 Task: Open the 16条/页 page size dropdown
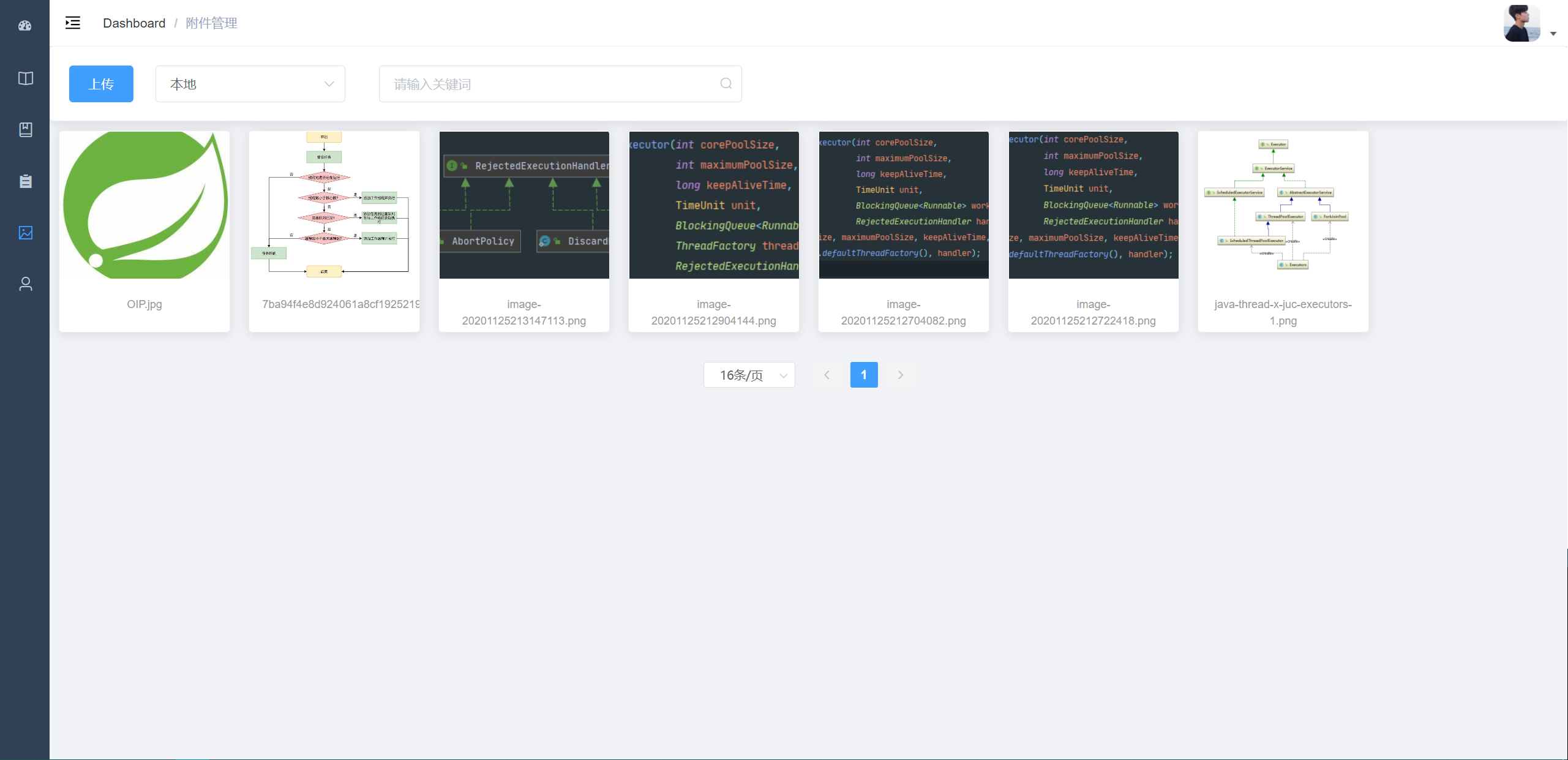749,375
